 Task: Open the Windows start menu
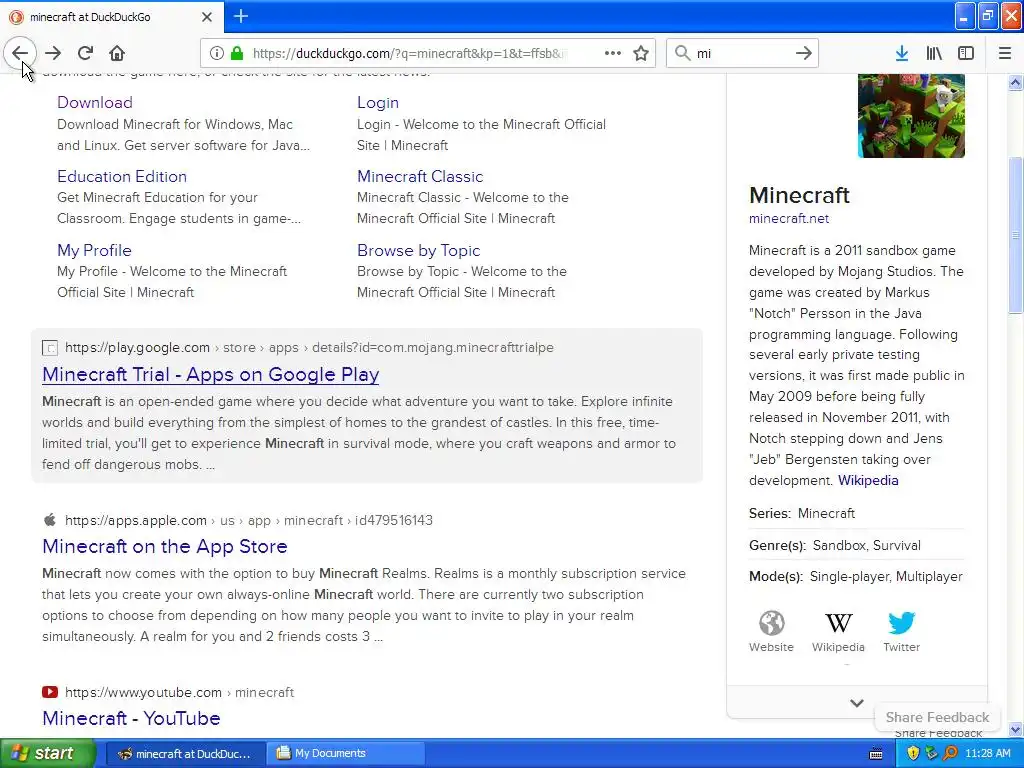coord(47,753)
